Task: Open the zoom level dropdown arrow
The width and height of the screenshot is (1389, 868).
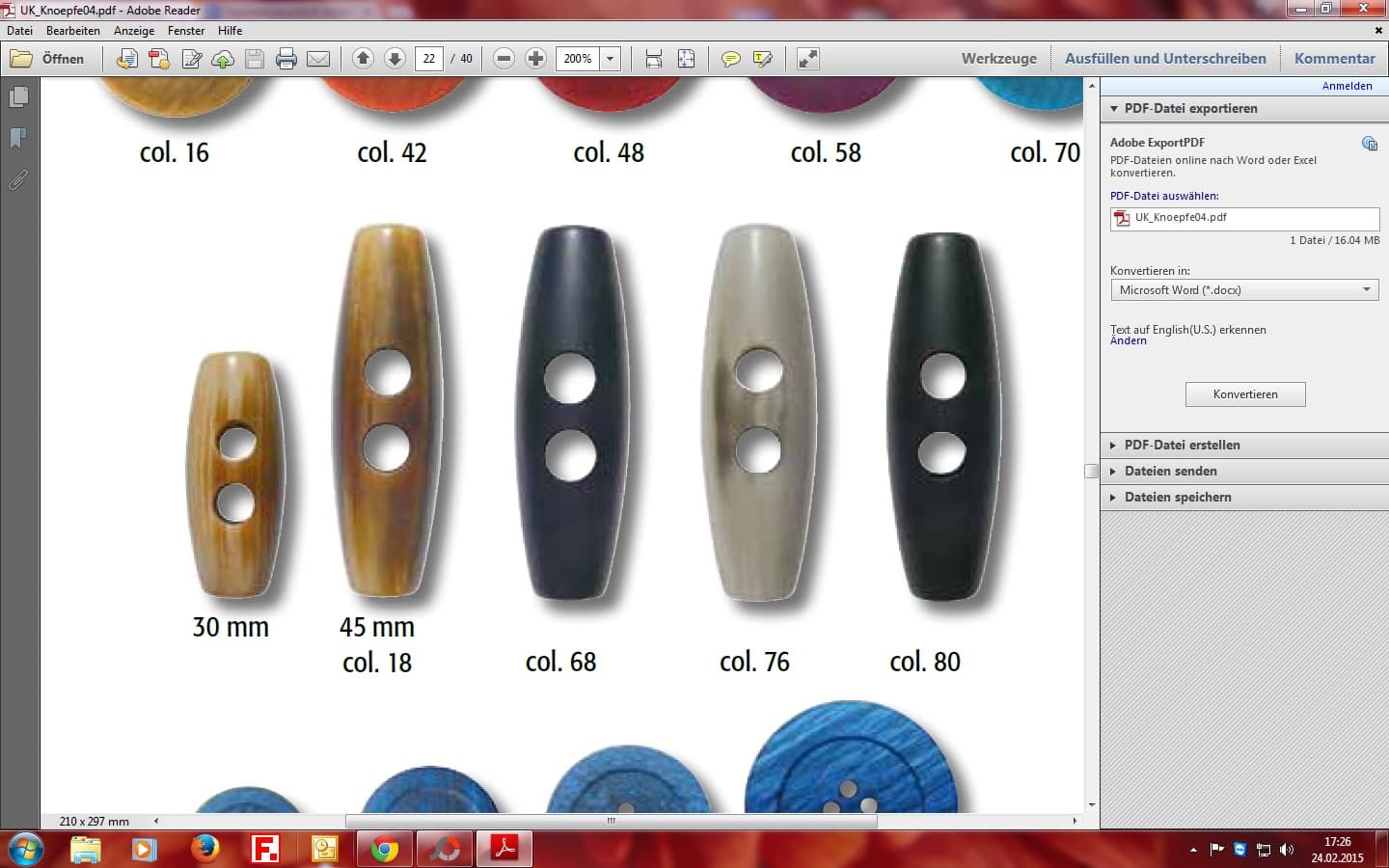Action: (610, 59)
